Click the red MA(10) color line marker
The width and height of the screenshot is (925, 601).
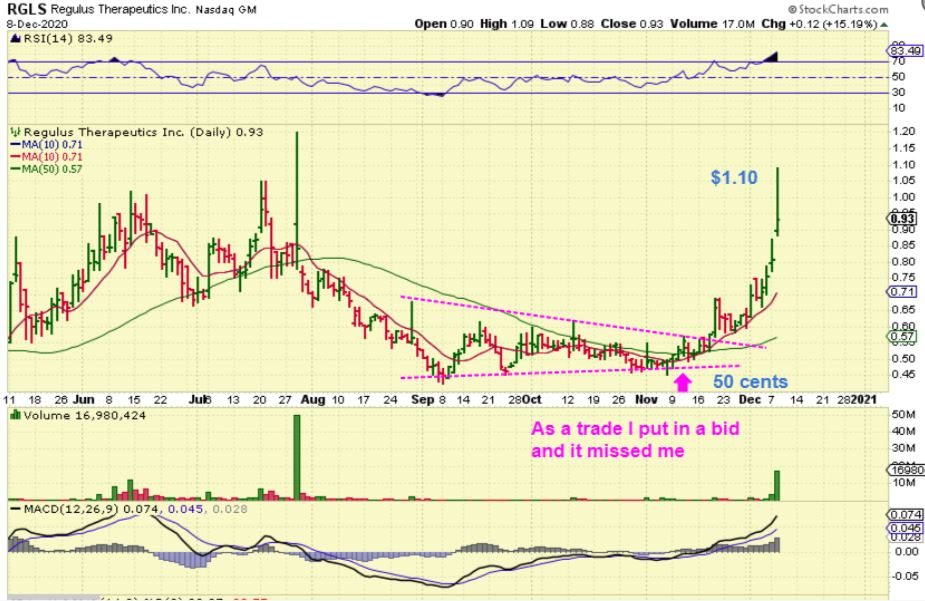15,157
